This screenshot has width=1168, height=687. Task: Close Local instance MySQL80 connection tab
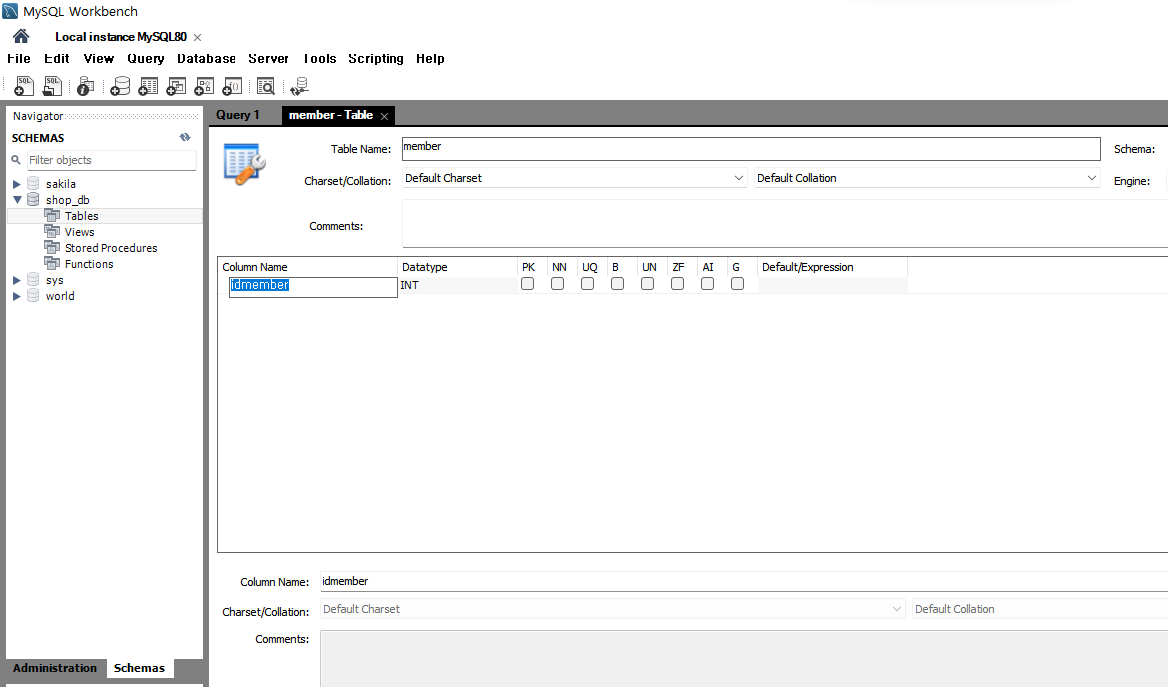[x=197, y=37]
